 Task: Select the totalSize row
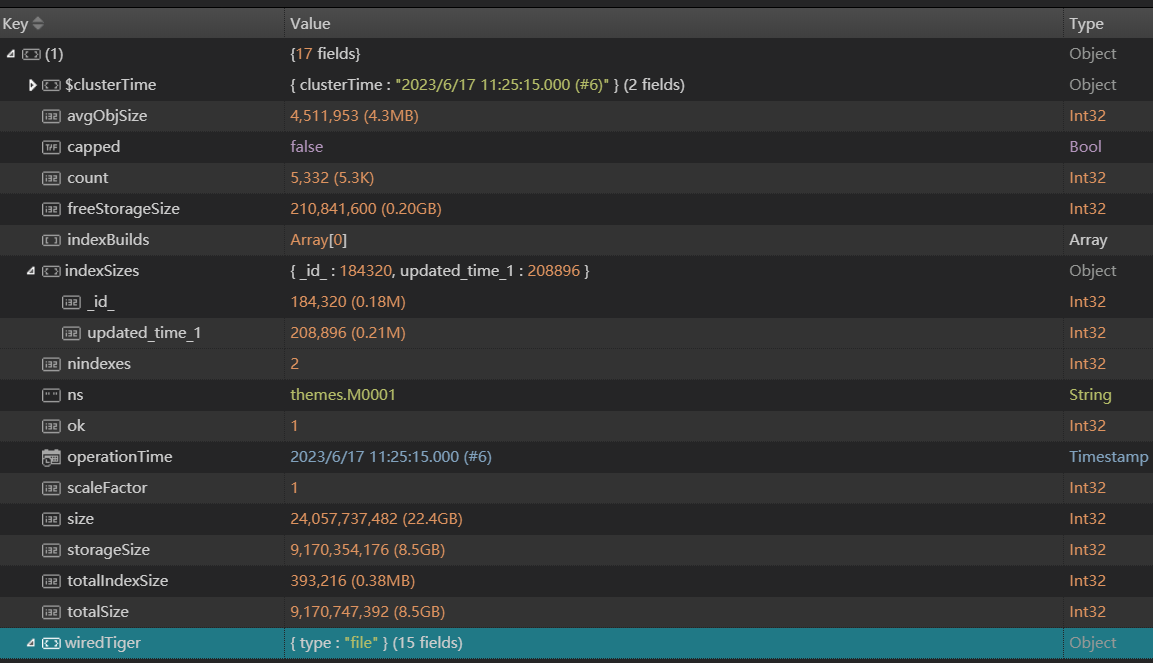pos(98,612)
